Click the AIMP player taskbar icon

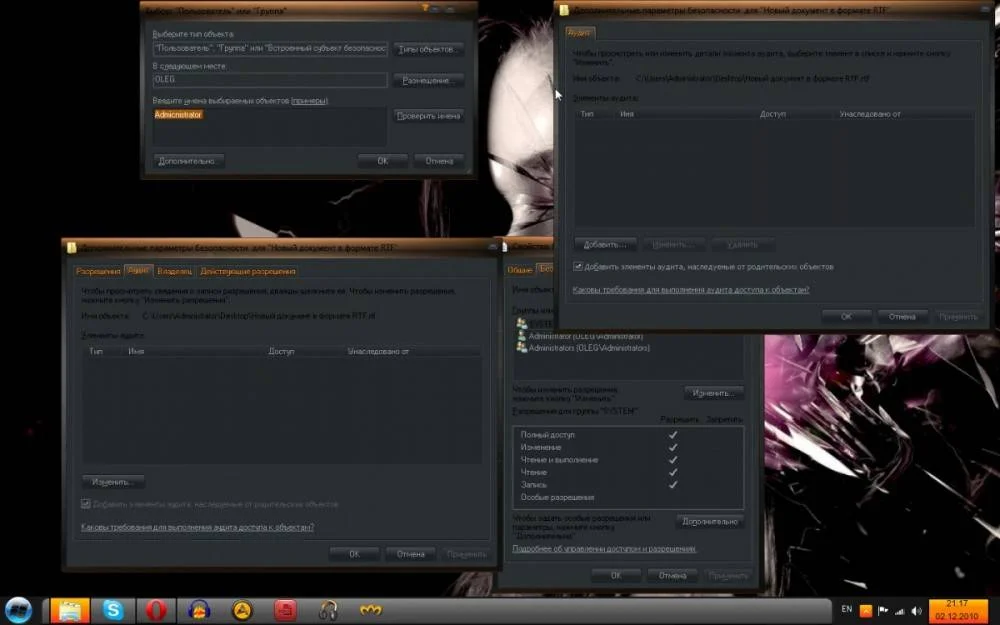(241, 610)
